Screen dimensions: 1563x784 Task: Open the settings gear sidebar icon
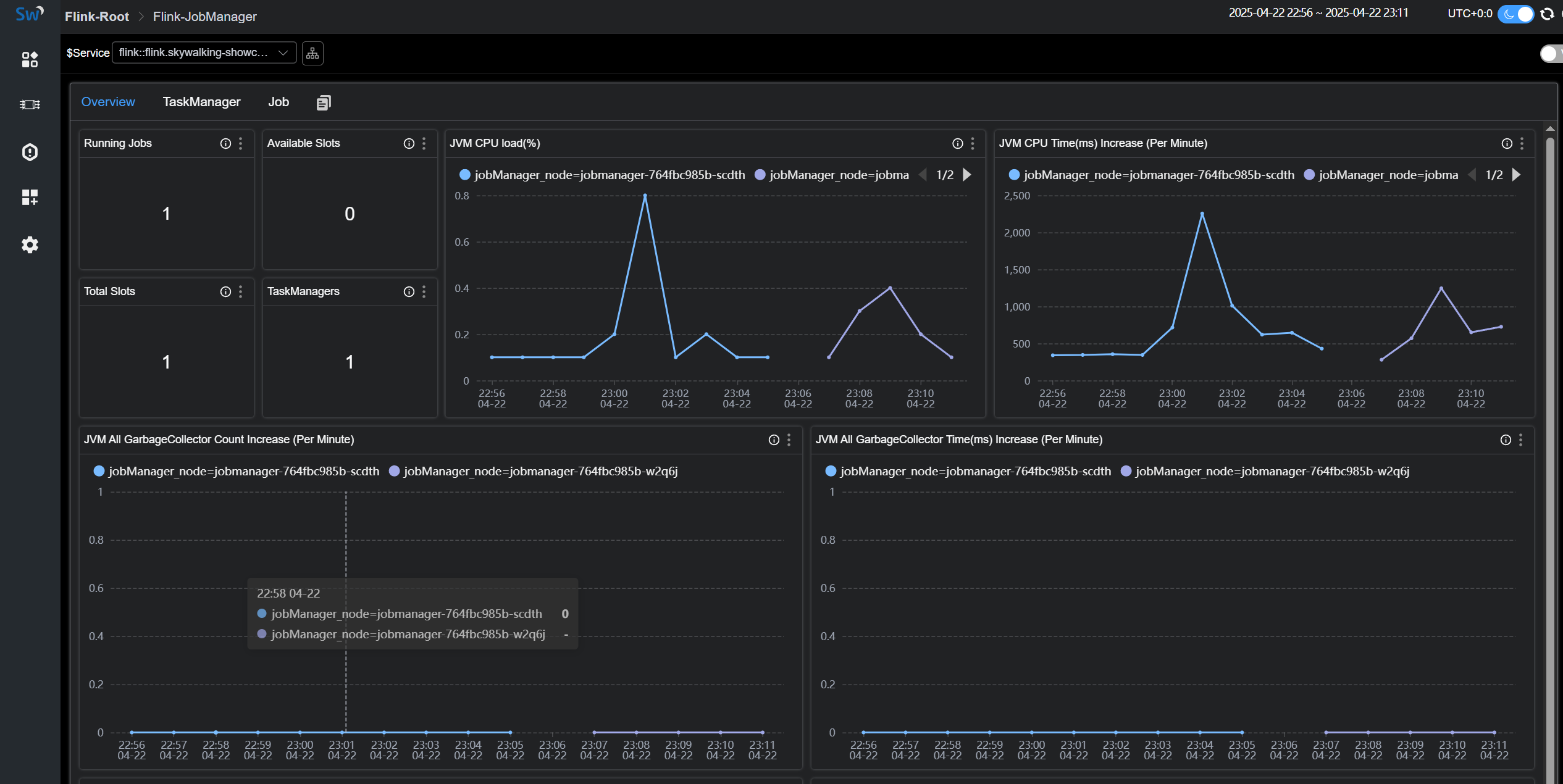coord(30,245)
